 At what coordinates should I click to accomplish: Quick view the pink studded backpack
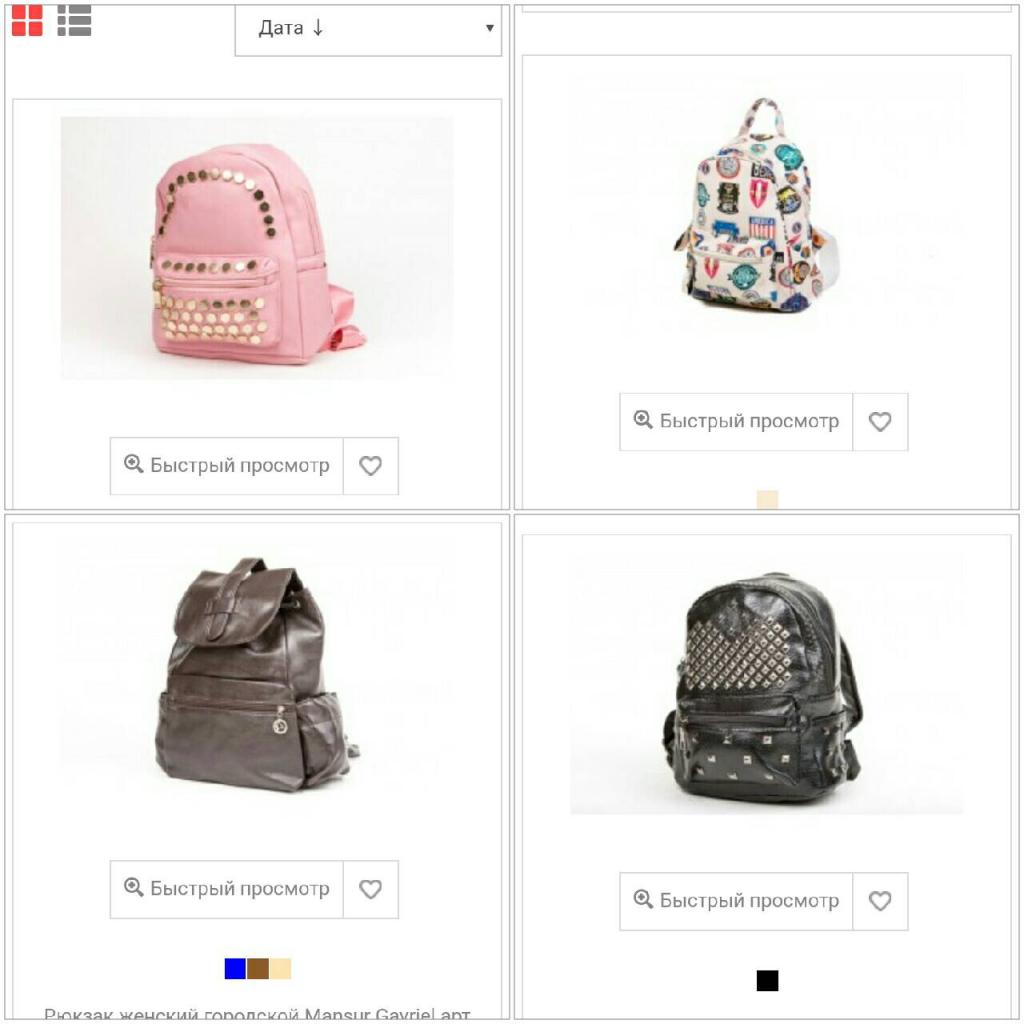pos(227,466)
